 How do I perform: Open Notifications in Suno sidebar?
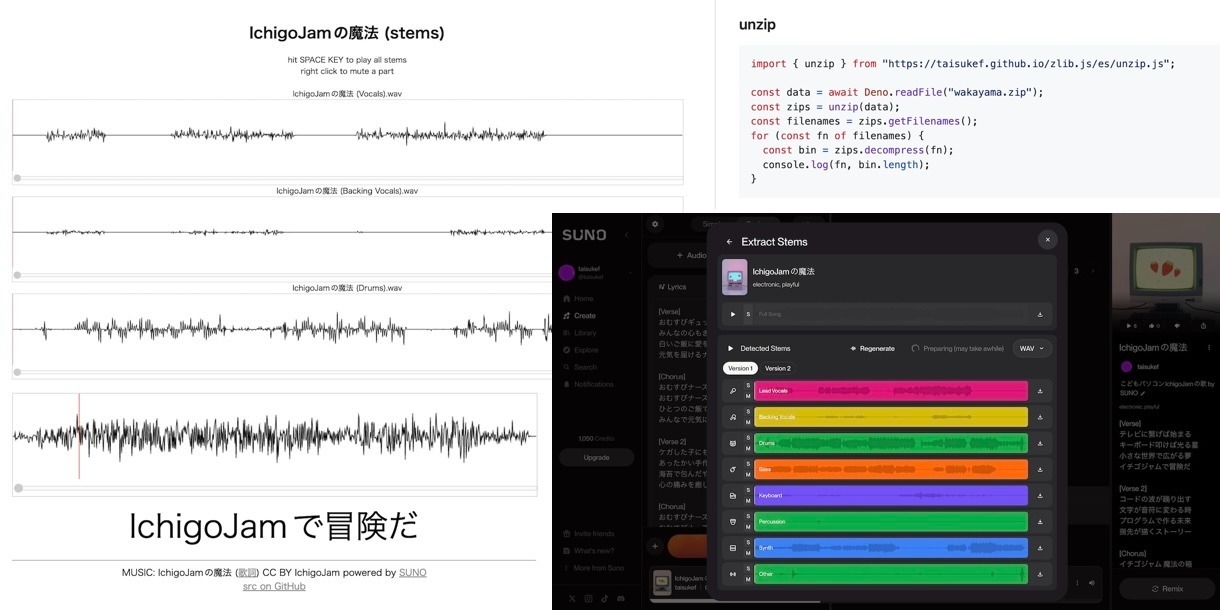point(587,384)
